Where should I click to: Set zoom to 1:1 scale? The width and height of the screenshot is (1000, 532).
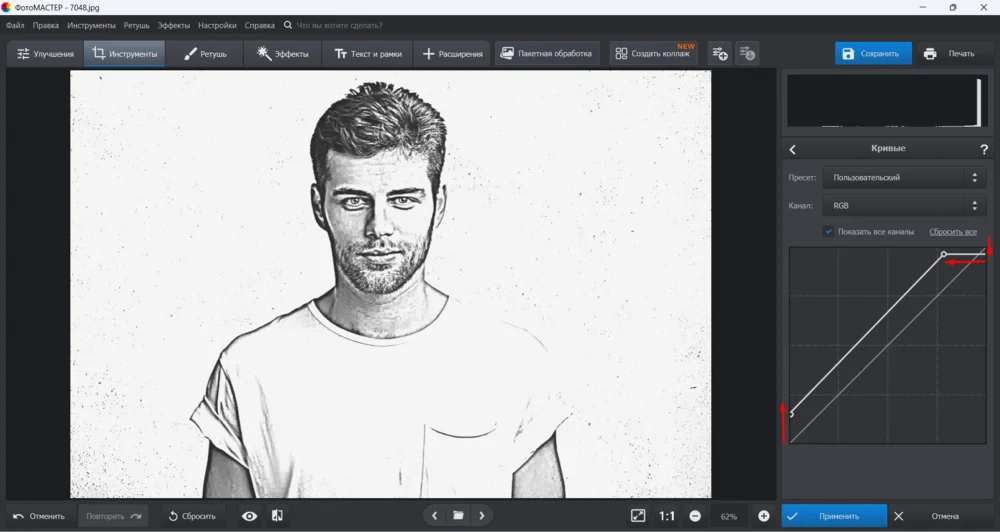coord(667,516)
